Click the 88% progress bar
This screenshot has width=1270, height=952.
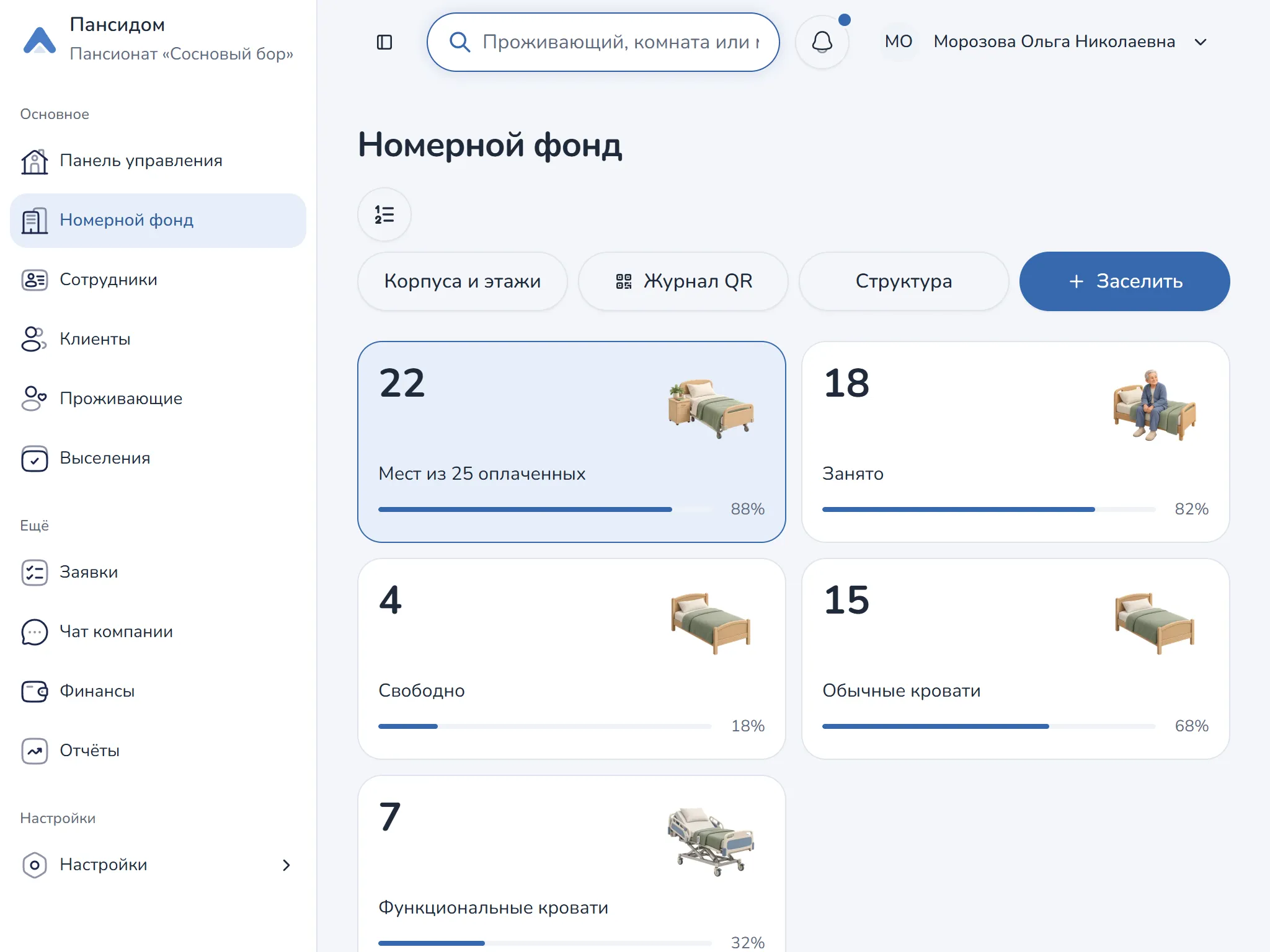(545, 509)
